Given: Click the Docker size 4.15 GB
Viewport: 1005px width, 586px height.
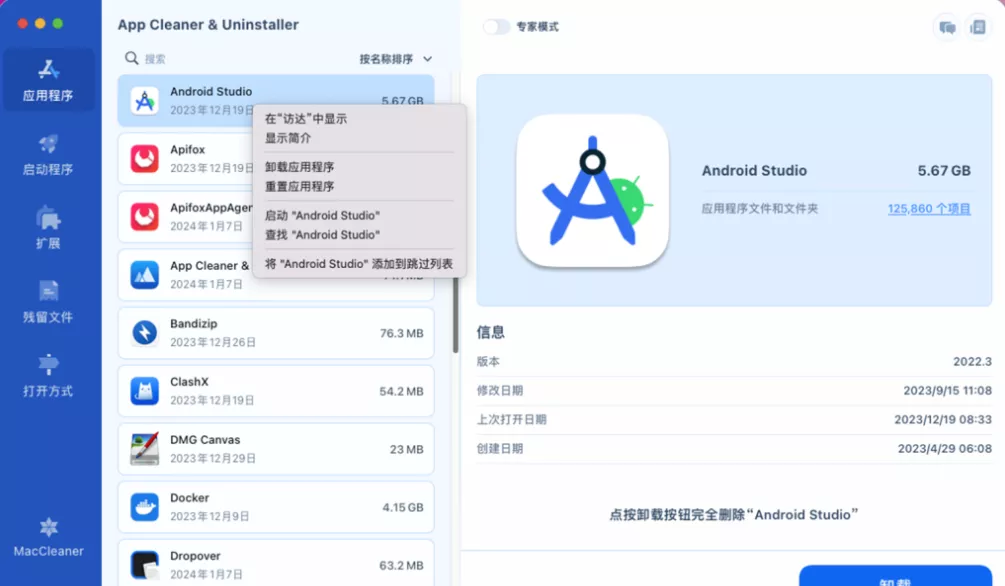Looking at the screenshot, I should coord(403,507).
